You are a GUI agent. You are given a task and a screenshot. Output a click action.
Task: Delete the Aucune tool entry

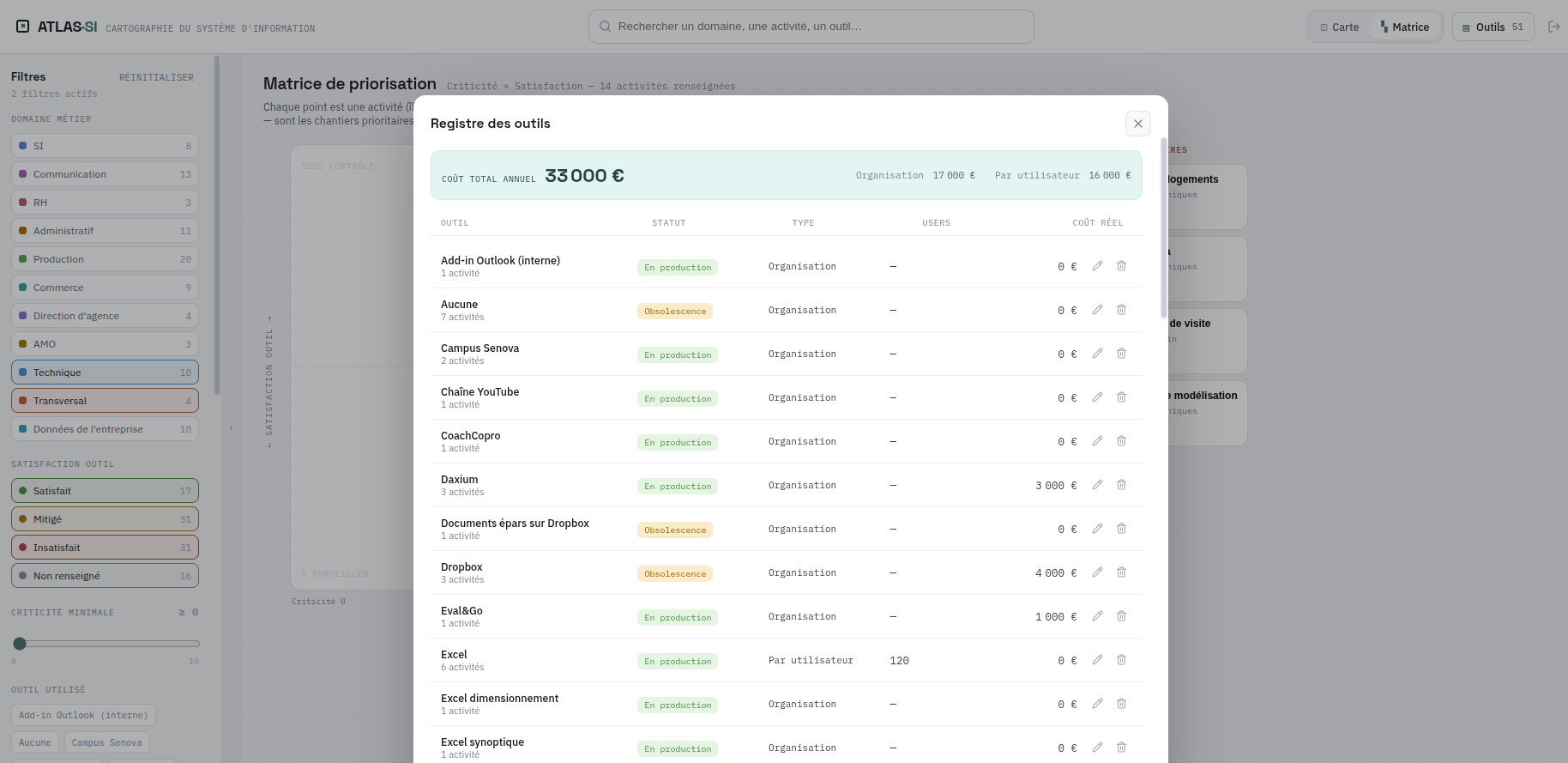tap(1121, 310)
